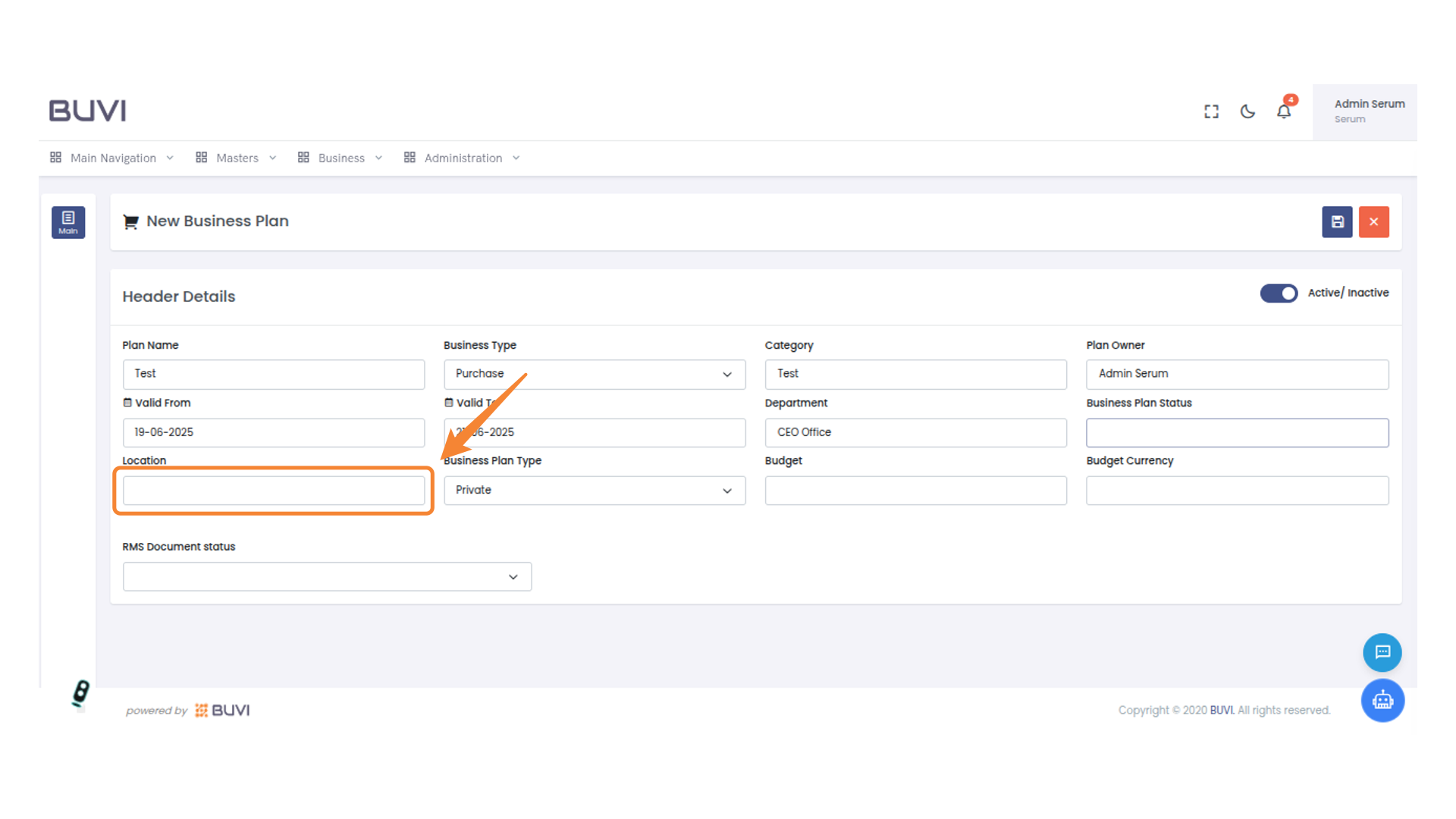This screenshot has width=1456, height=819.
Task: Launch the robot assistant icon
Action: (1382, 700)
